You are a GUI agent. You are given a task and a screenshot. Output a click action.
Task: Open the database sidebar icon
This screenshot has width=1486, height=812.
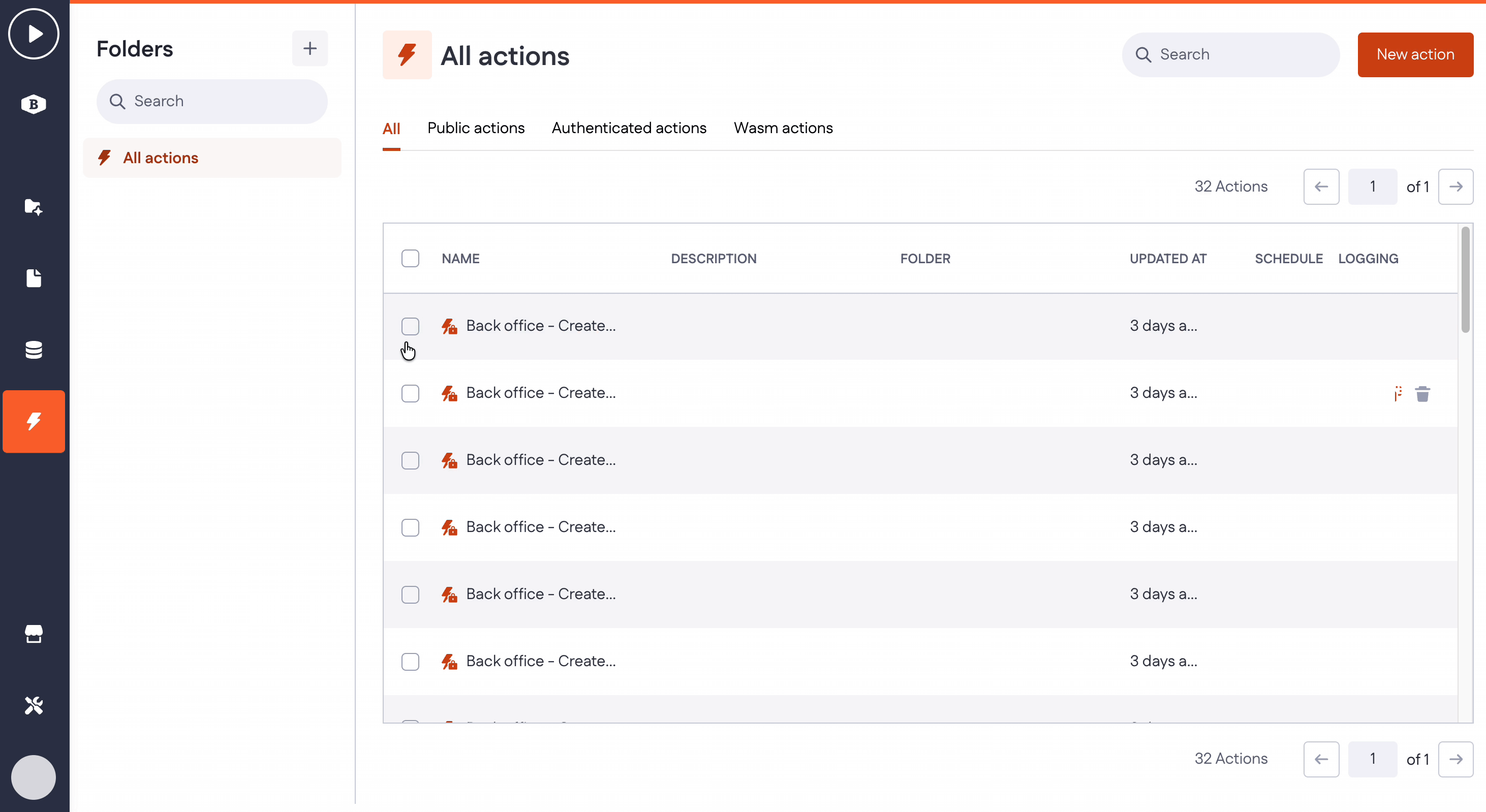pos(34,350)
